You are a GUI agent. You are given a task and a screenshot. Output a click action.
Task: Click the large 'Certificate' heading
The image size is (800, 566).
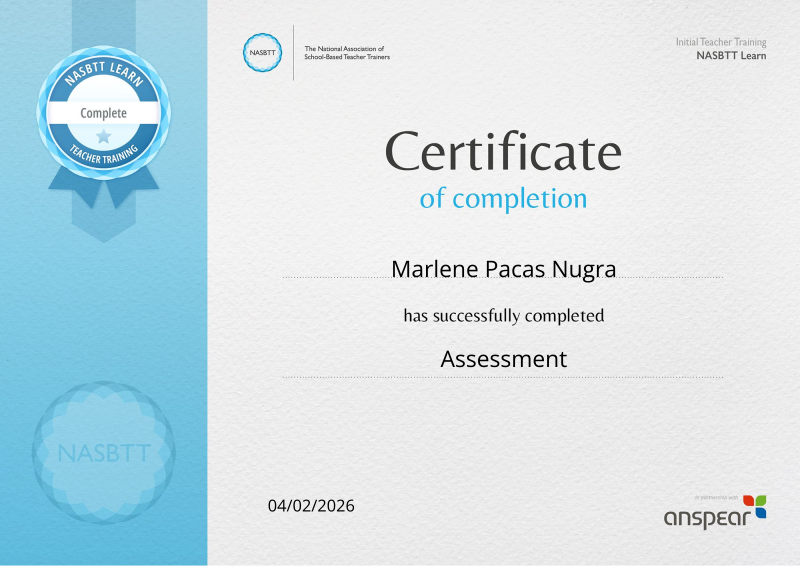503,152
